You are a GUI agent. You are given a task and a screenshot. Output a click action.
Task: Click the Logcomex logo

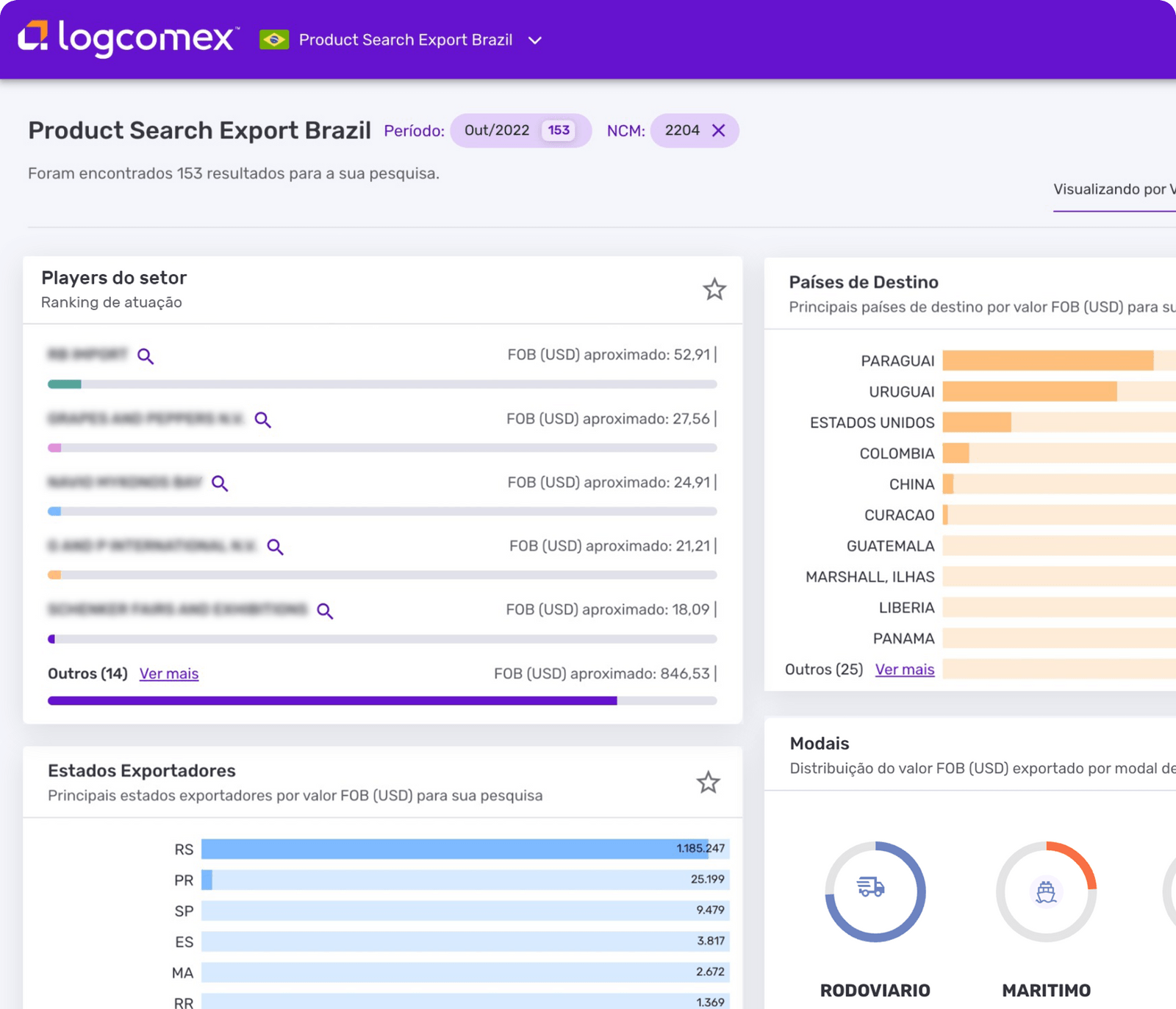pyautogui.click(x=129, y=38)
